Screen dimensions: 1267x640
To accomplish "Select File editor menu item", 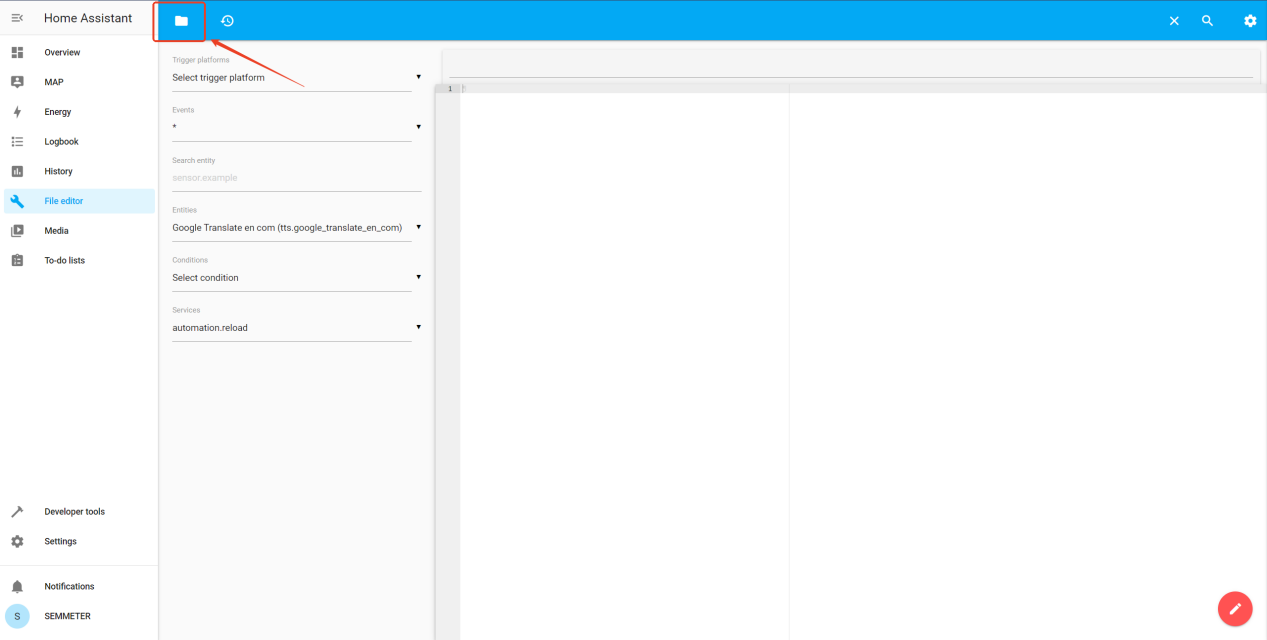I will (79, 201).
